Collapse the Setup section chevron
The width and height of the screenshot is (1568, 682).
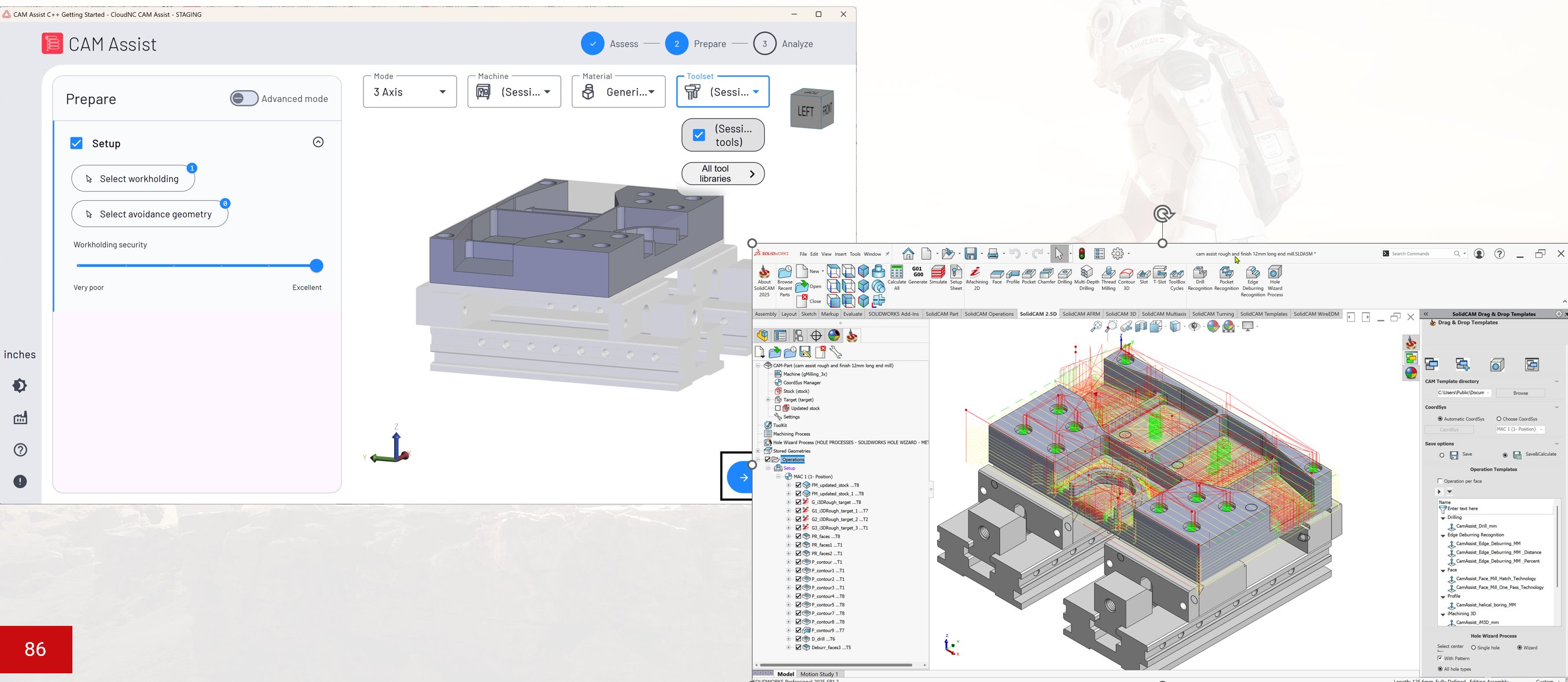[318, 142]
